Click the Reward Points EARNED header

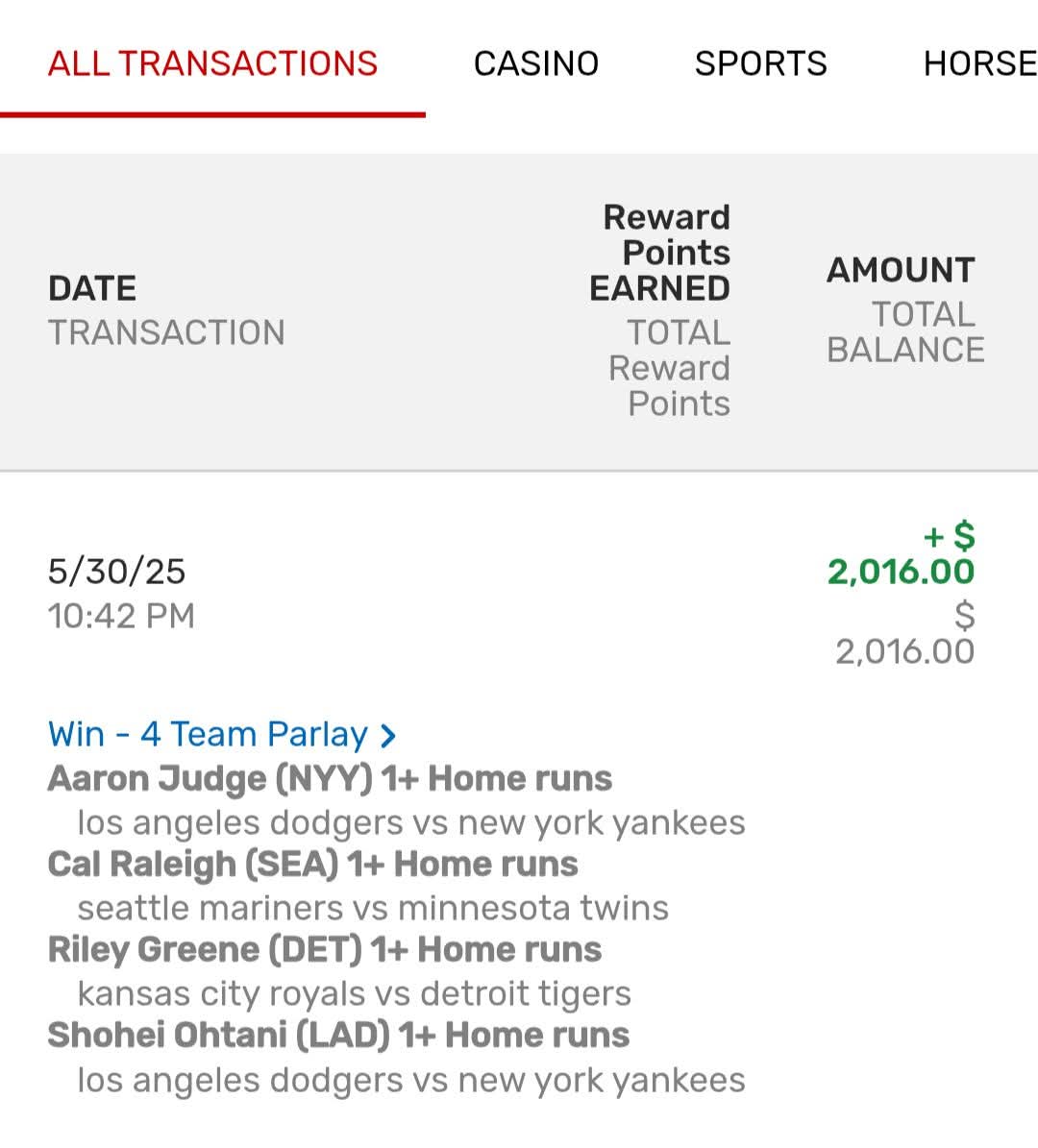(662, 253)
